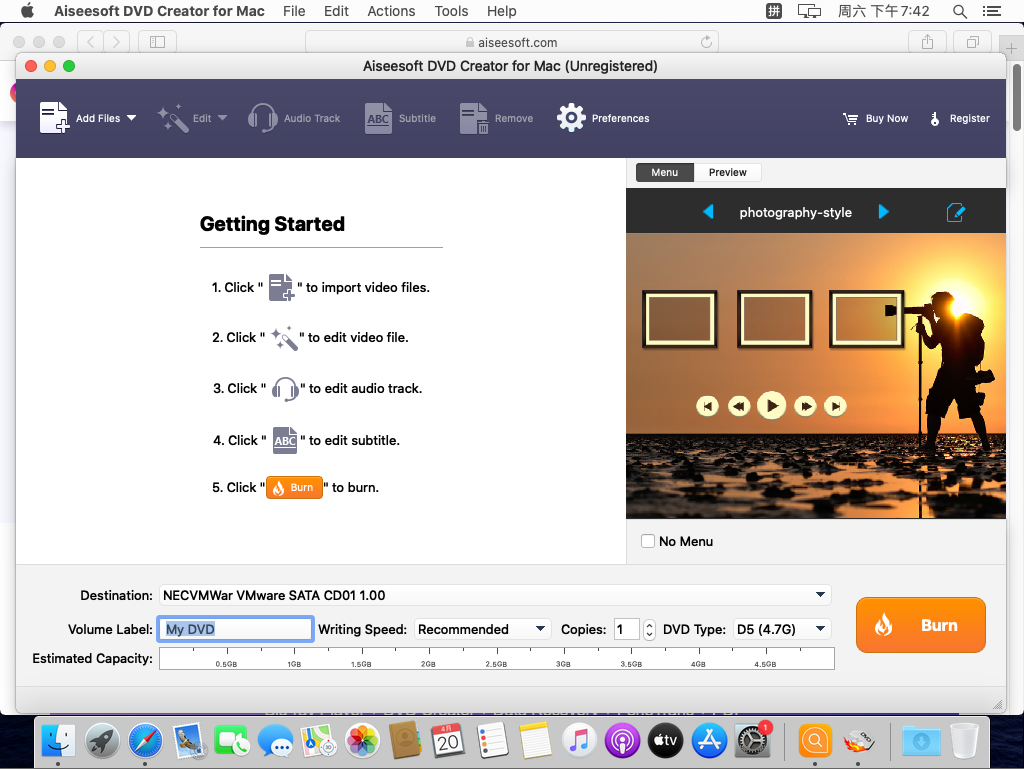Open Preferences gear icon
The width and height of the screenshot is (1024, 769).
tap(571, 118)
